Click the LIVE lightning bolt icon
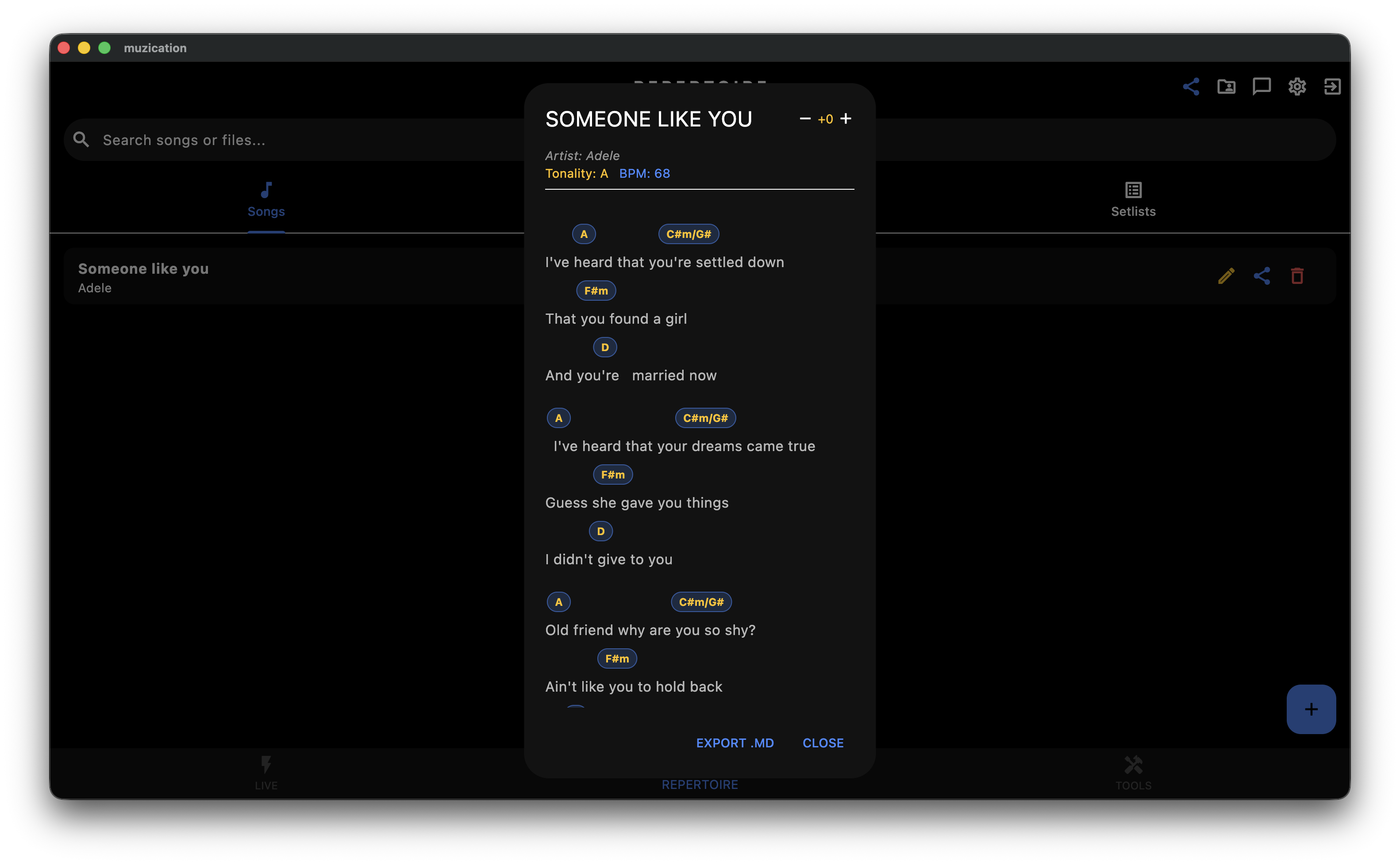Image resolution: width=1400 pixels, height=865 pixels. pyautogui.click(x=266, y=764)
